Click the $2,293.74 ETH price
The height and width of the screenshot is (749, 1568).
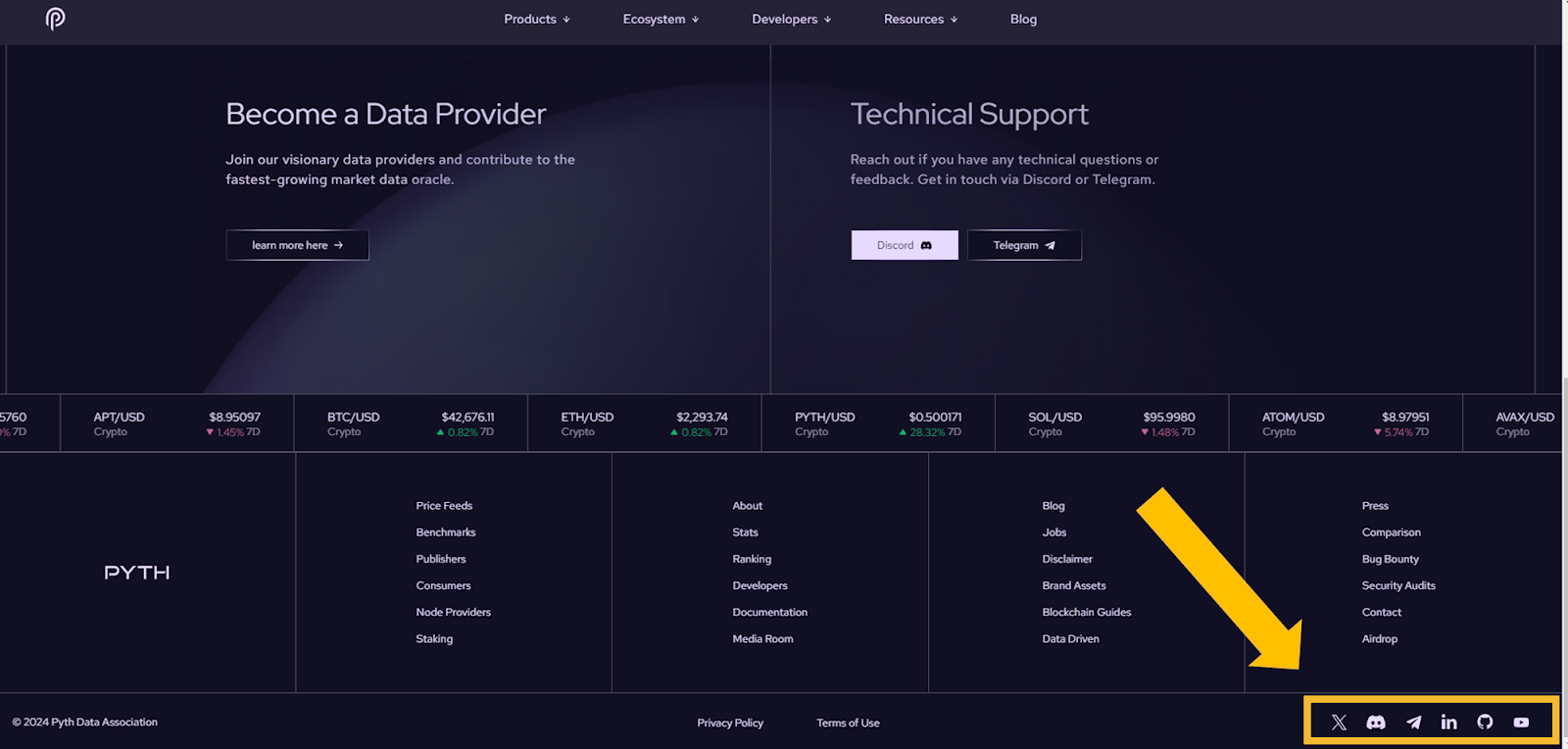click(x=702, y=417)
